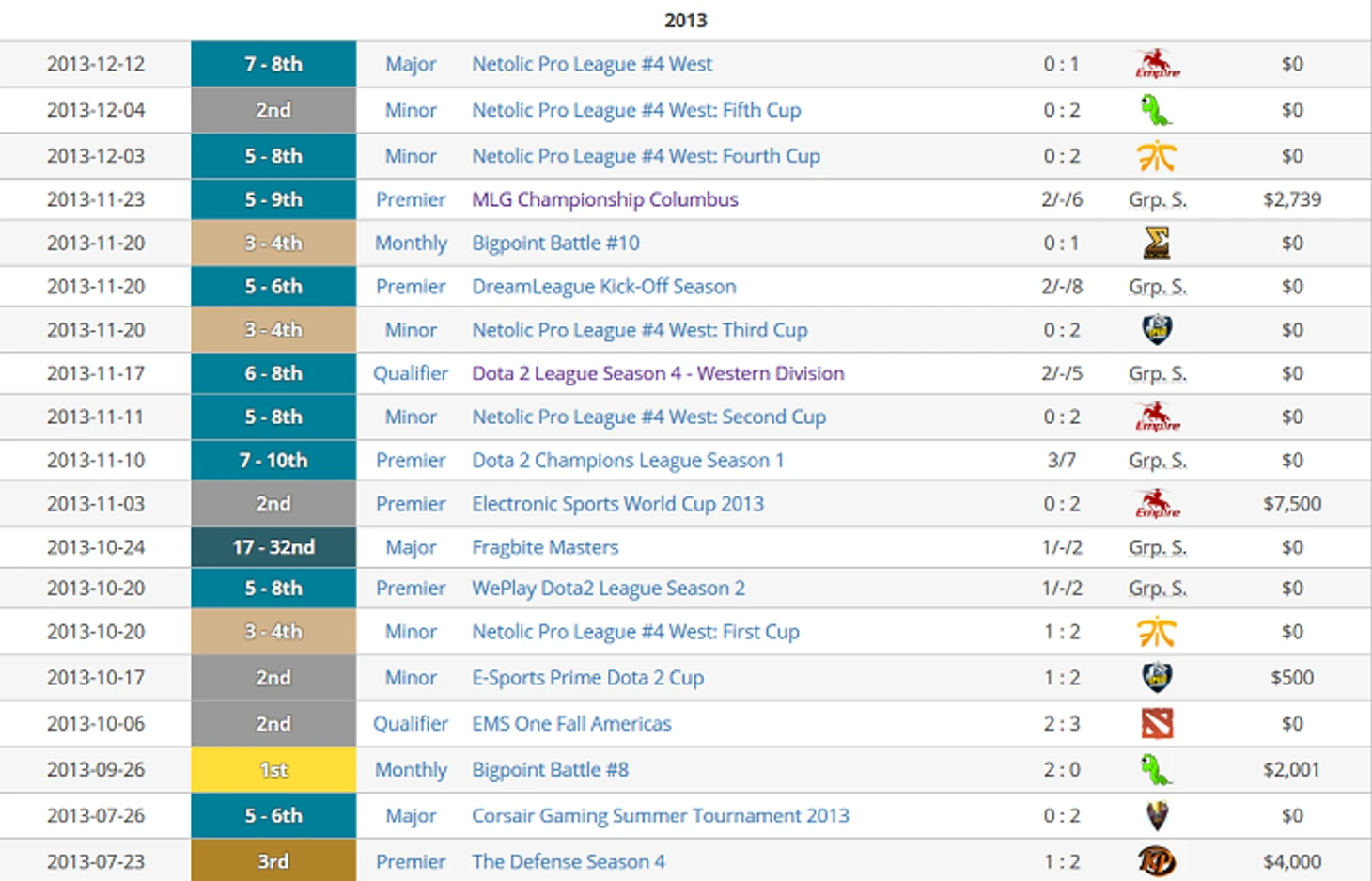Open the Fragbite Masters tournament page

click(545, 547)
